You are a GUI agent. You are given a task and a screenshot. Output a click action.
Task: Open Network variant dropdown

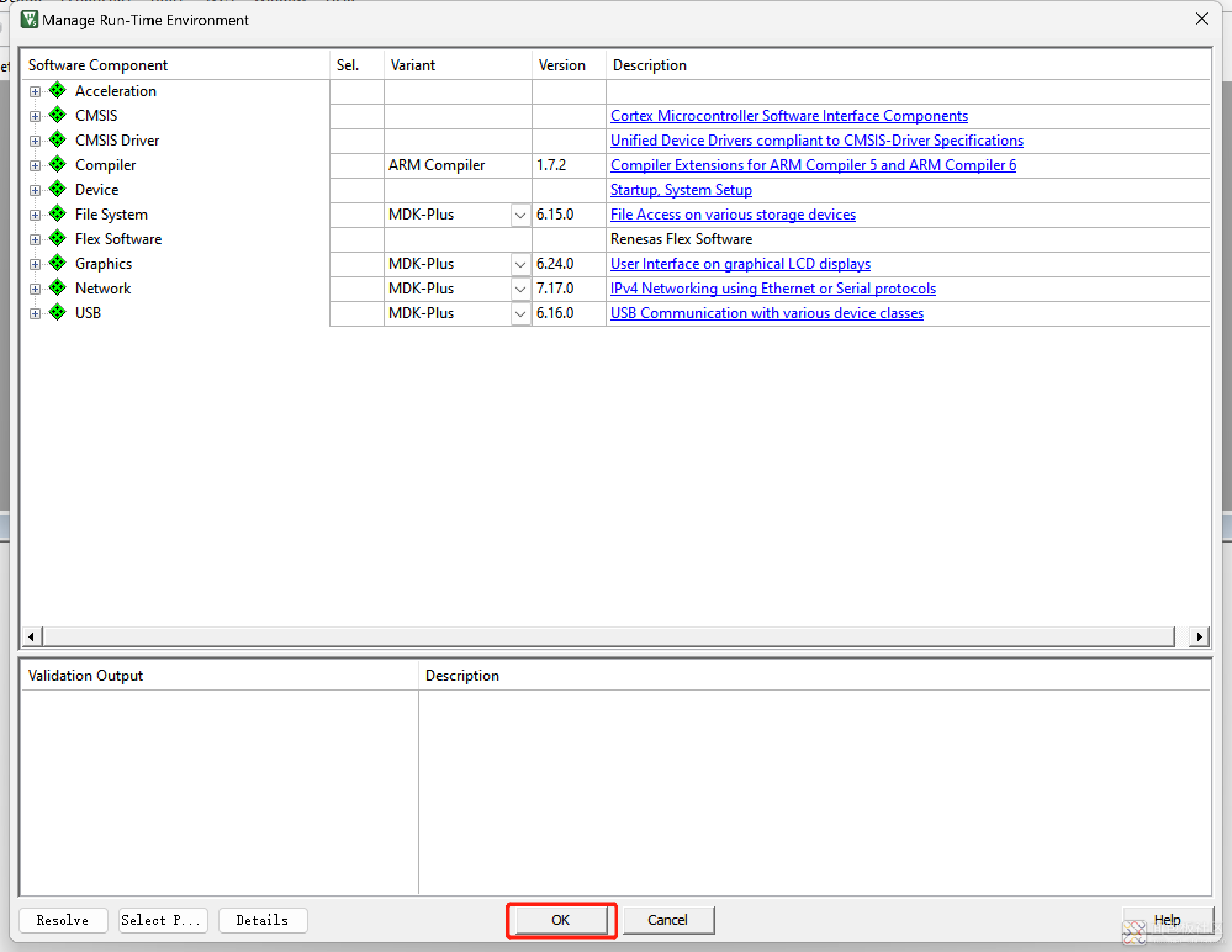pyautogui.click(x=520, y=289)
